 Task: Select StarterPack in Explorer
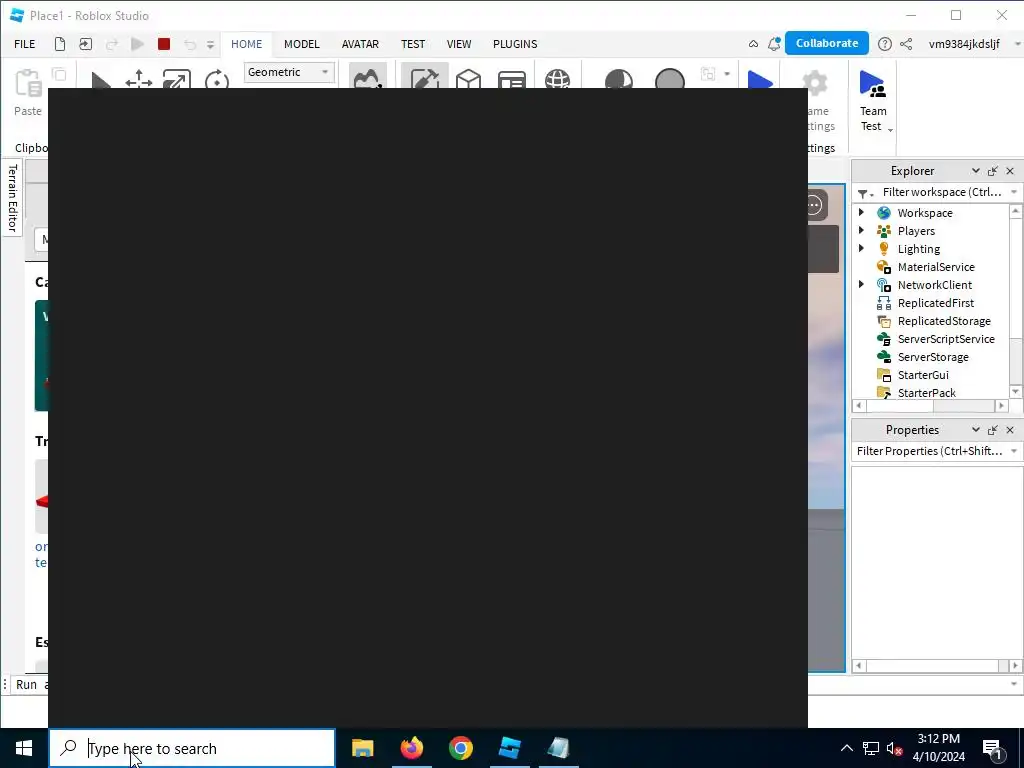pos(926,392)
